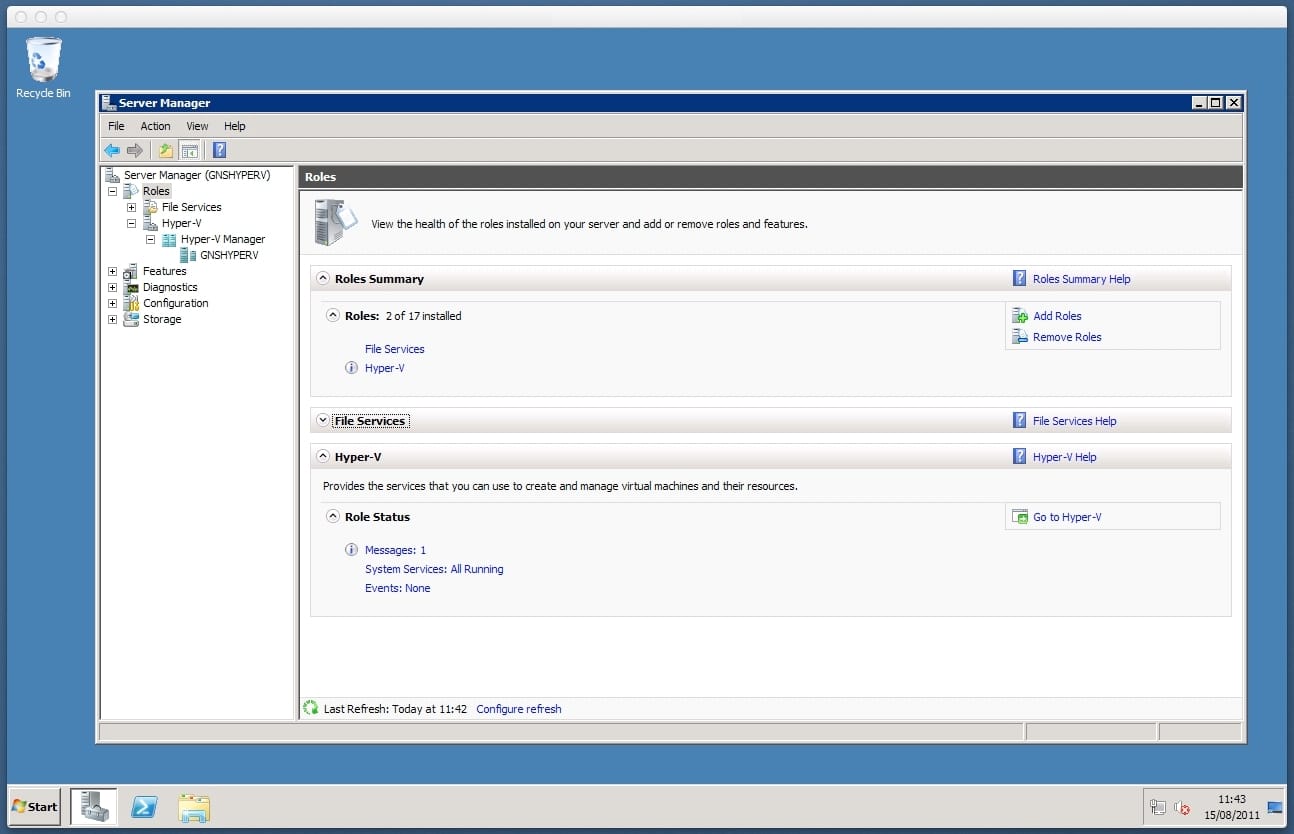Click the Storage node icon in tree

click(131, 319)
